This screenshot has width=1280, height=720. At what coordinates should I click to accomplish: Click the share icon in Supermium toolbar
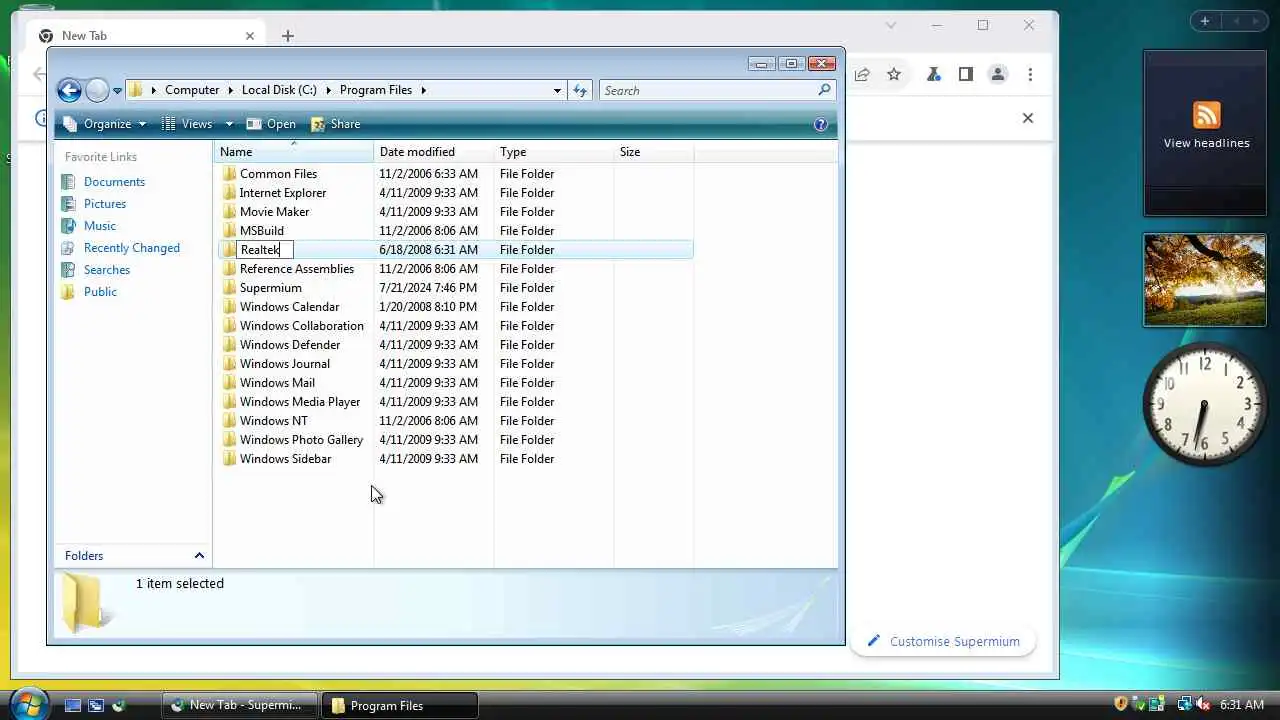pos(862,74)
